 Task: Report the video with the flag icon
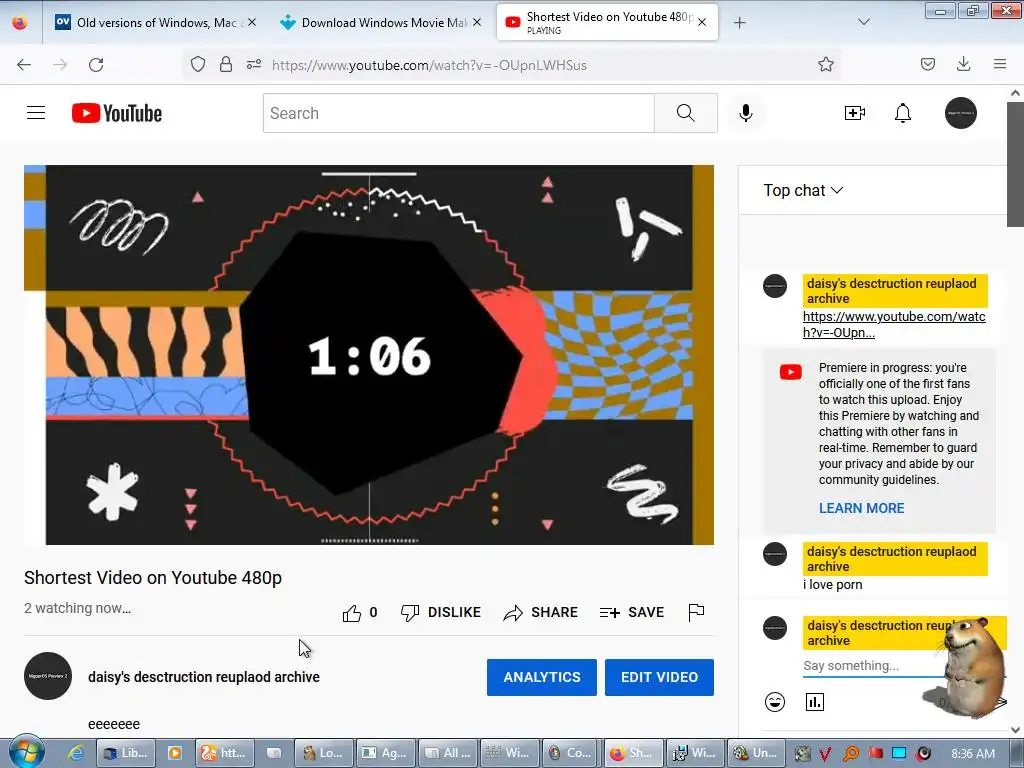click(696, 613)
